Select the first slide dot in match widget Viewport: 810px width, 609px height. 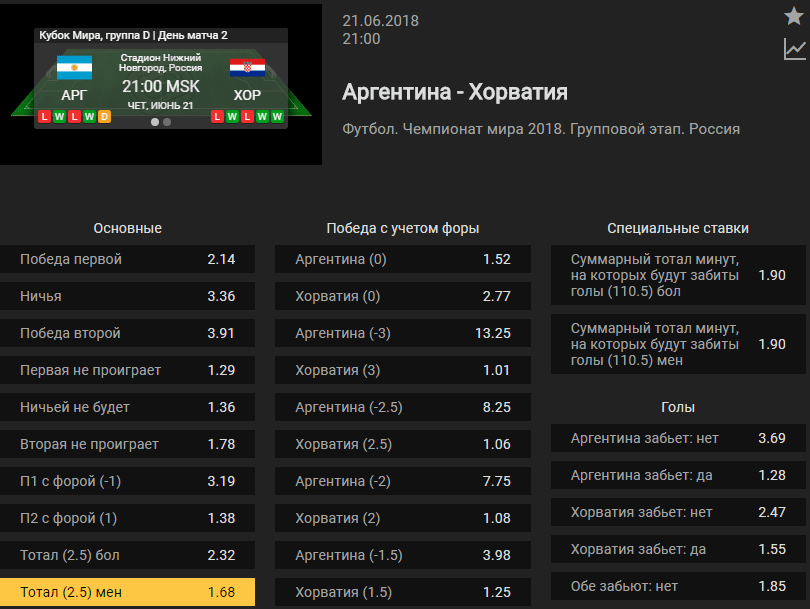[x=154, y=122]
